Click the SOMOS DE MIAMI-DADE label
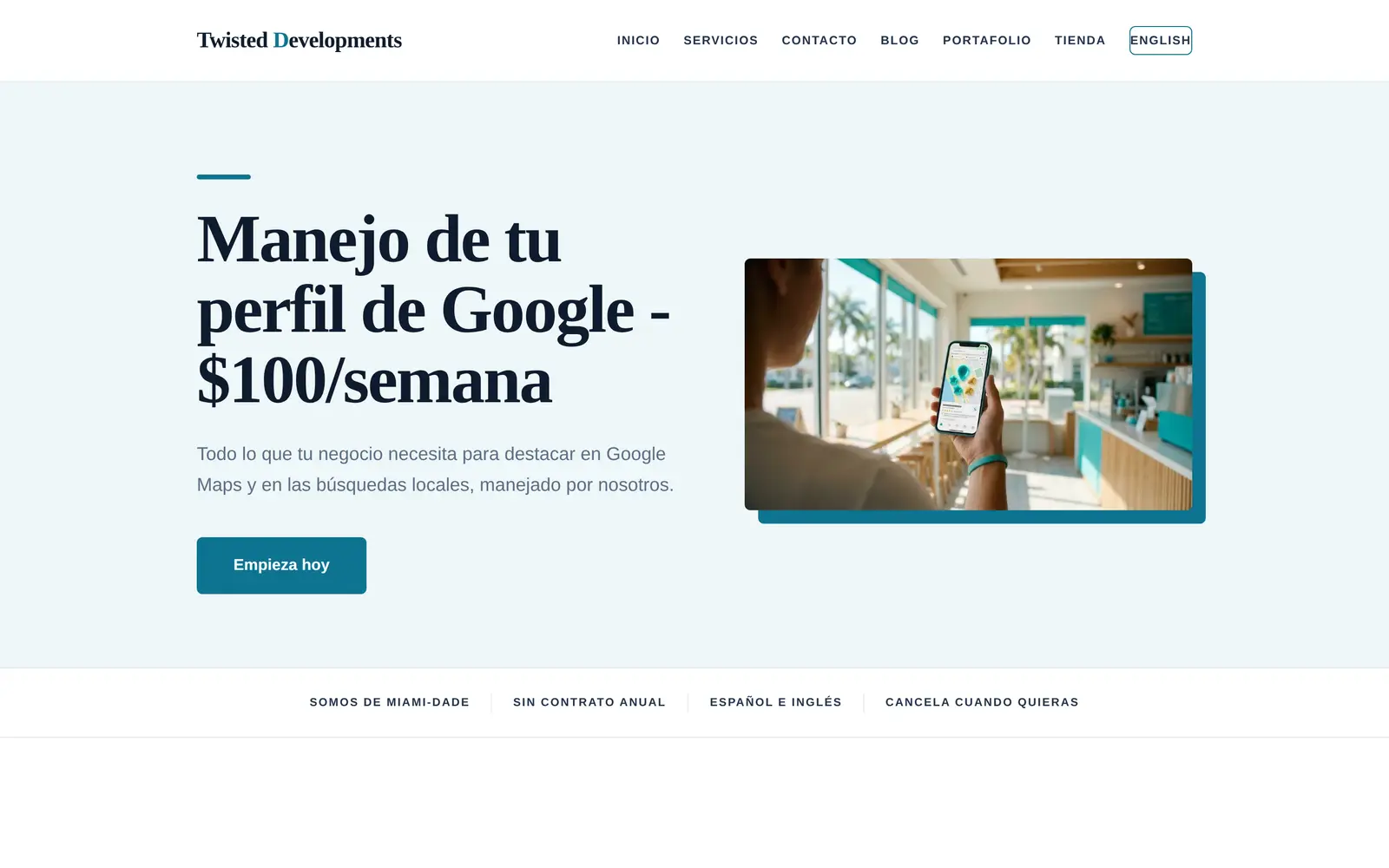This screenshot has width=1389, height=868. click(x=389, y=702)
